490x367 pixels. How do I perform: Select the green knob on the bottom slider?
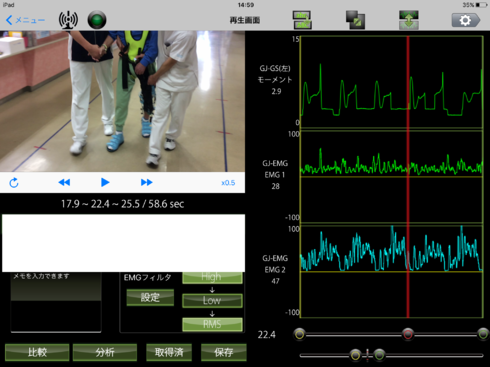379,355
